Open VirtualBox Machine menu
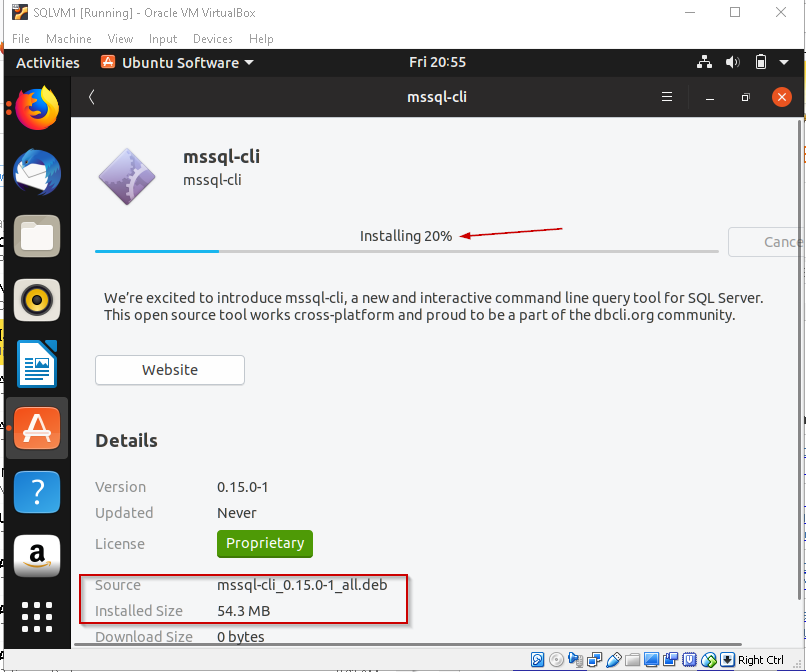 68,39
